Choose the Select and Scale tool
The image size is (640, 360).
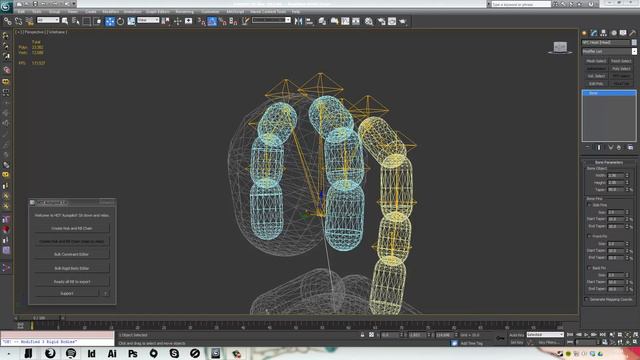coord(131,21)
